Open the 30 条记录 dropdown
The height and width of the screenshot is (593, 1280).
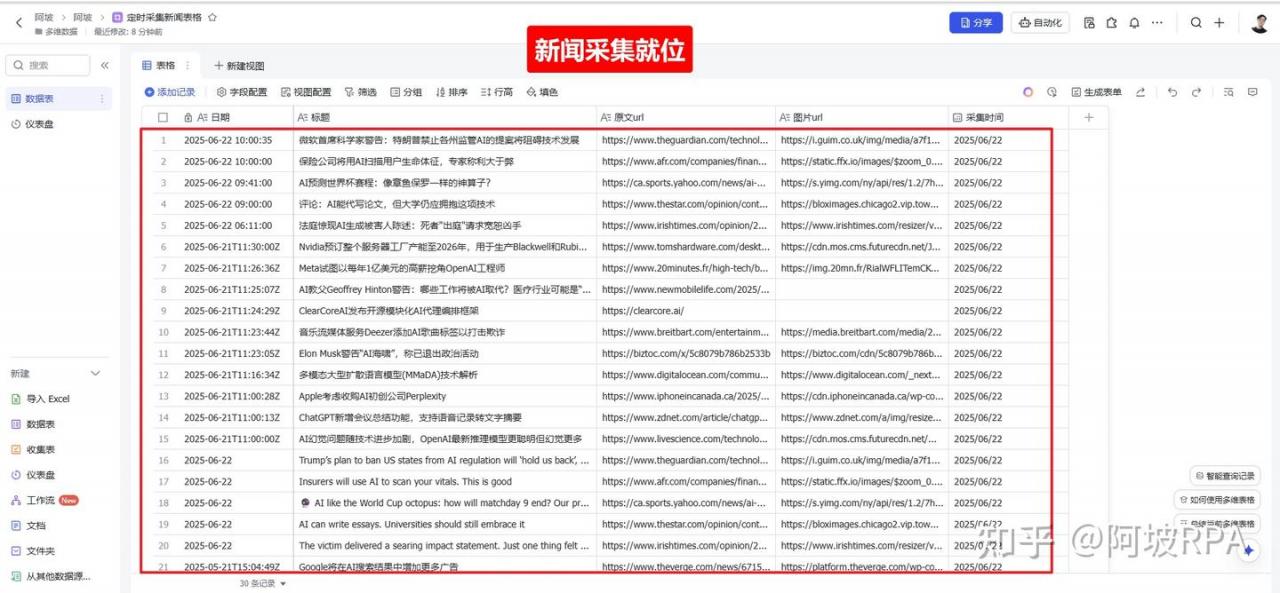(263, 583)
